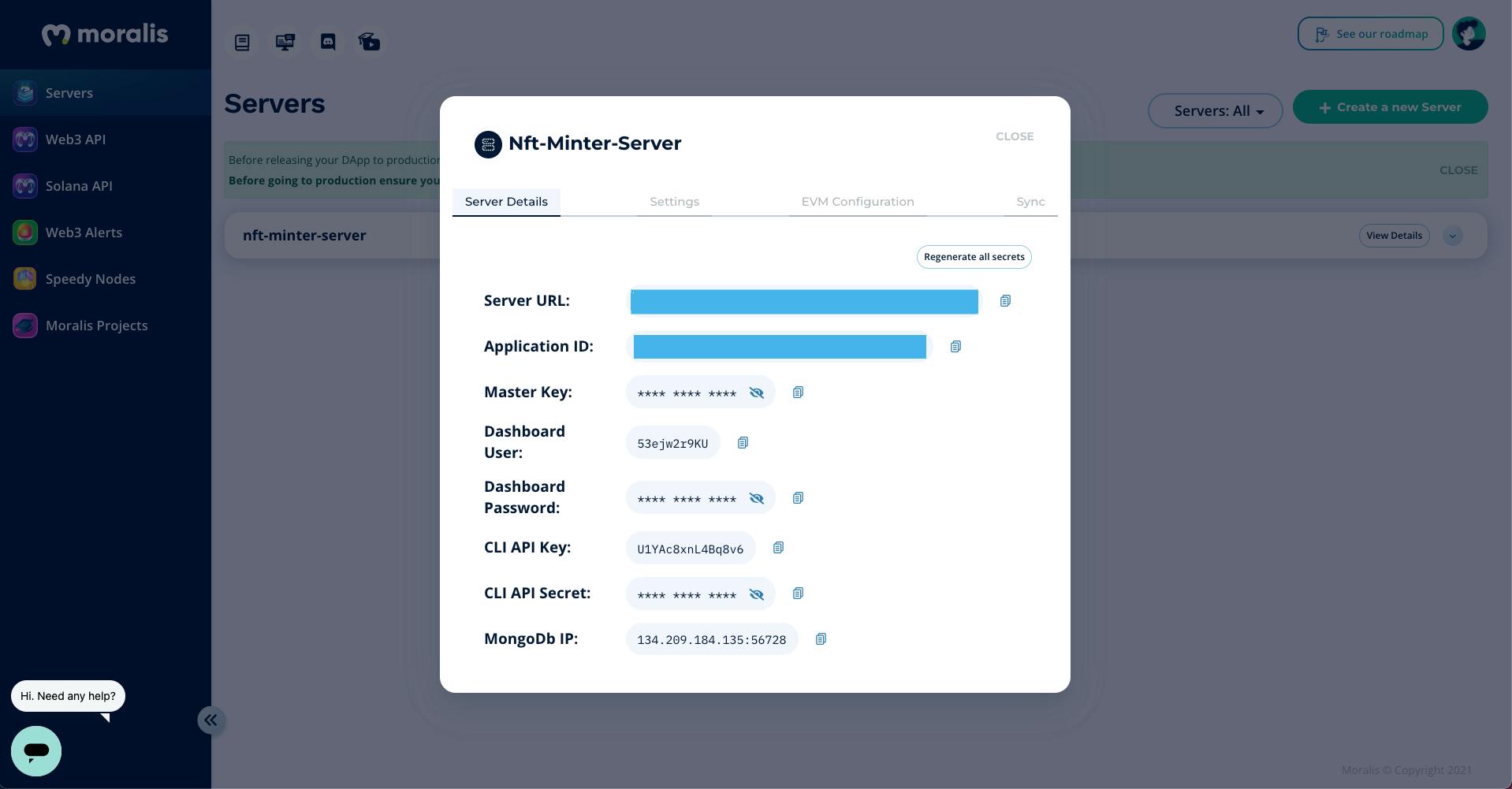Click the Dashboard User value 53ejw2r9KU
This screenshot has height=789, width=1512.
pos(672,444)
